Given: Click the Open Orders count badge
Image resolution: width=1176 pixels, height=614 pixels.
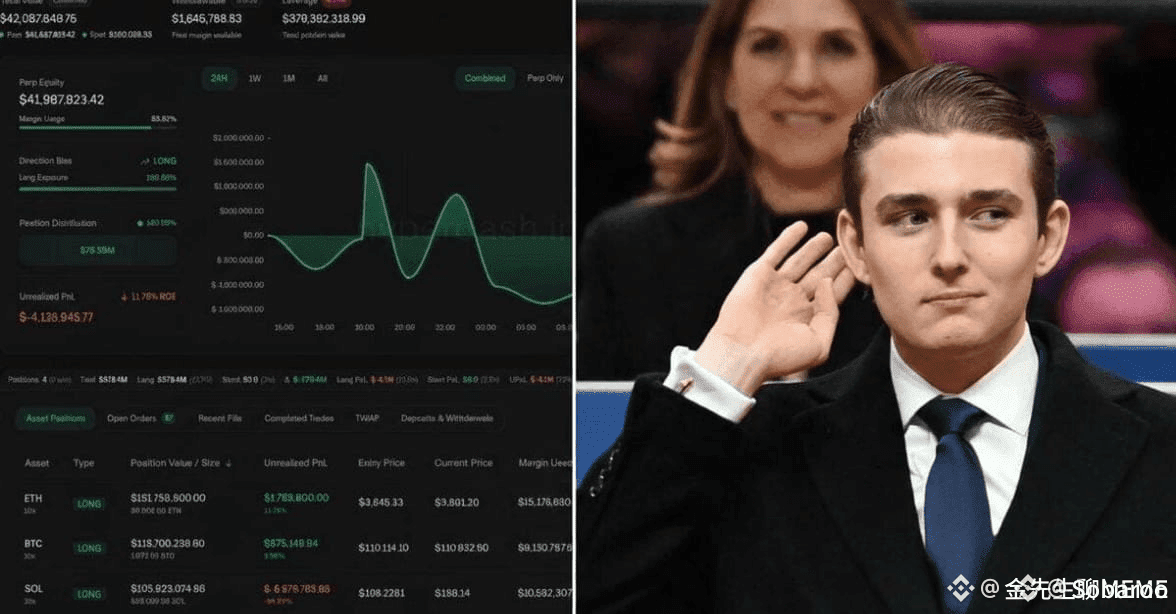Looking at the screenshot, I should (x=169, y=418).
